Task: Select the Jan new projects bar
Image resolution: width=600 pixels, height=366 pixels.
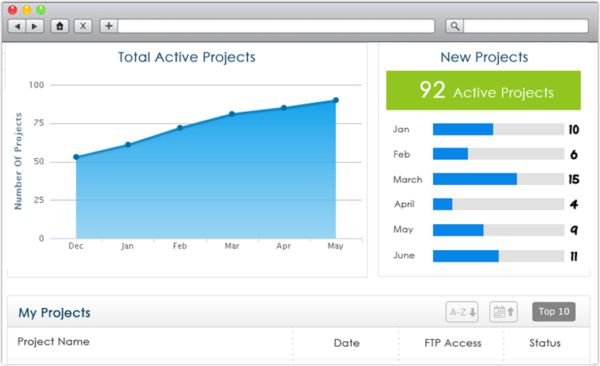Action: (498, 129)
